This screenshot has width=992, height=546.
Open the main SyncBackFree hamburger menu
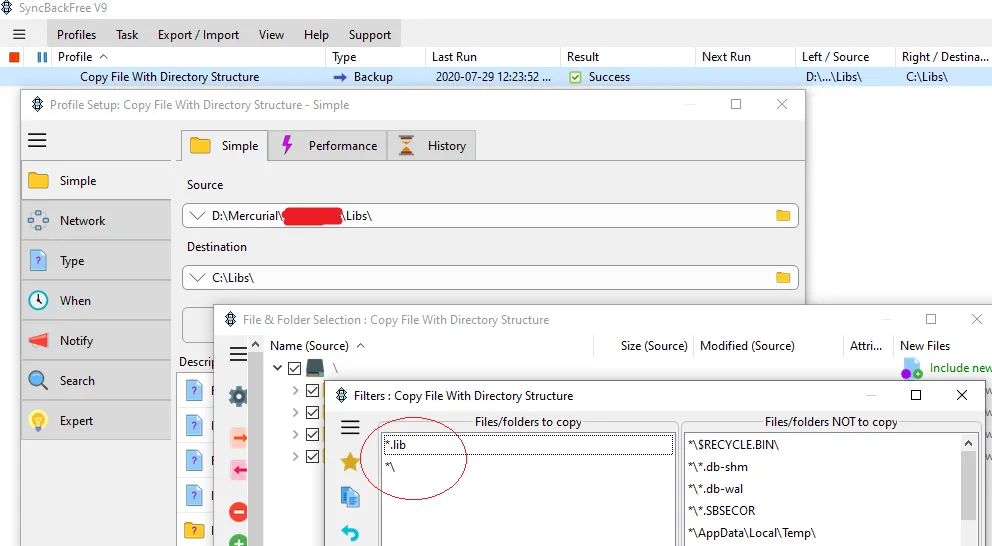coord(19,35)
